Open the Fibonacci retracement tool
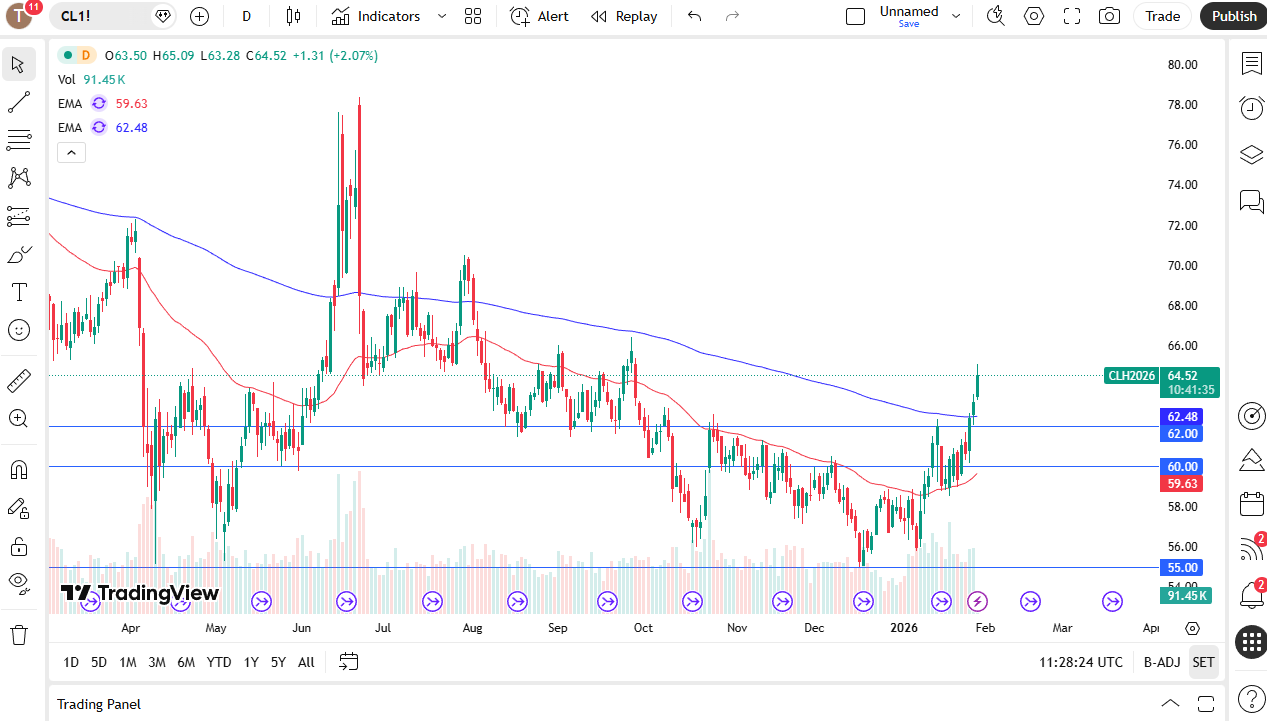The width and height of the screenshot is (1267, 721). (x=18, y=139)
